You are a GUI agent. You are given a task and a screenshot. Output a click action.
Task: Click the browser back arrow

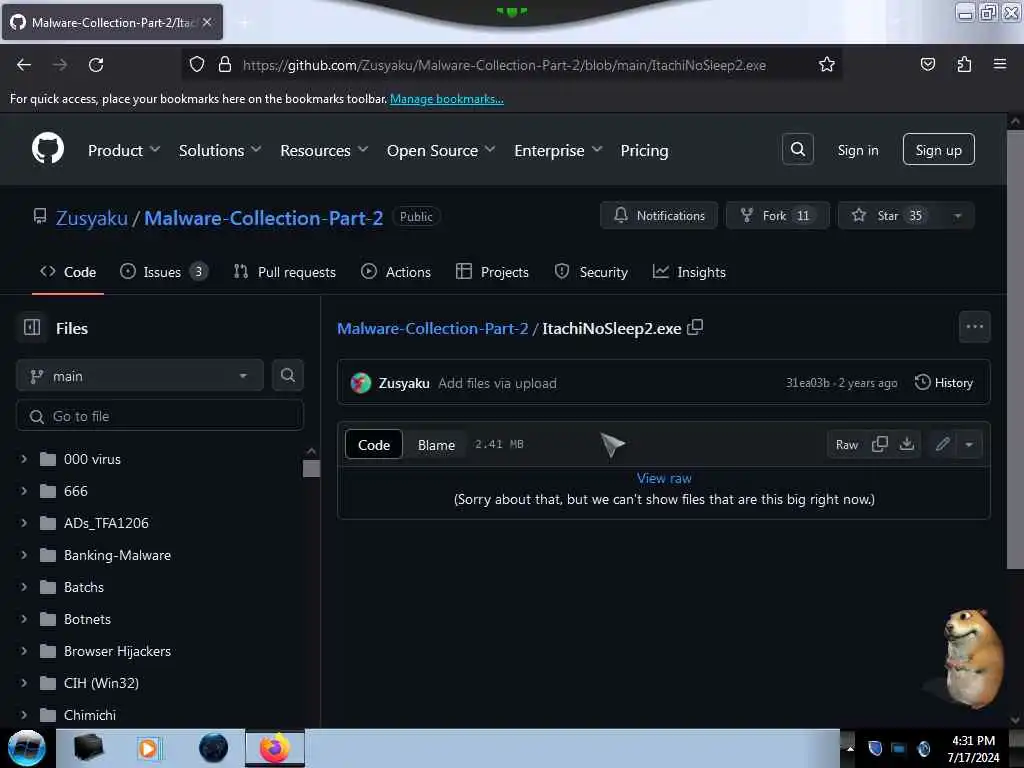(x=24, y=65)
